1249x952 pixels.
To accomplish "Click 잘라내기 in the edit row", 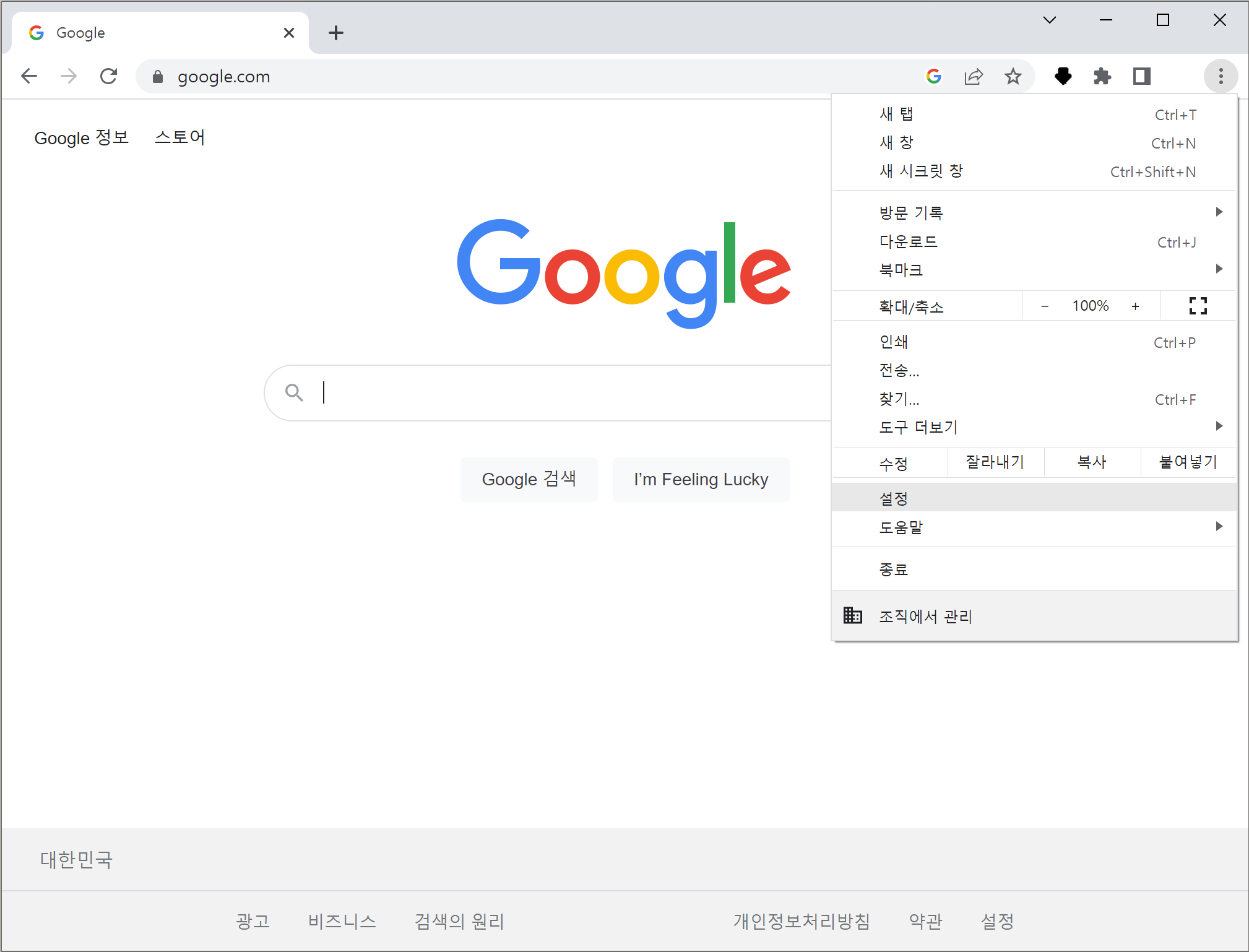I will pos(995,462).
